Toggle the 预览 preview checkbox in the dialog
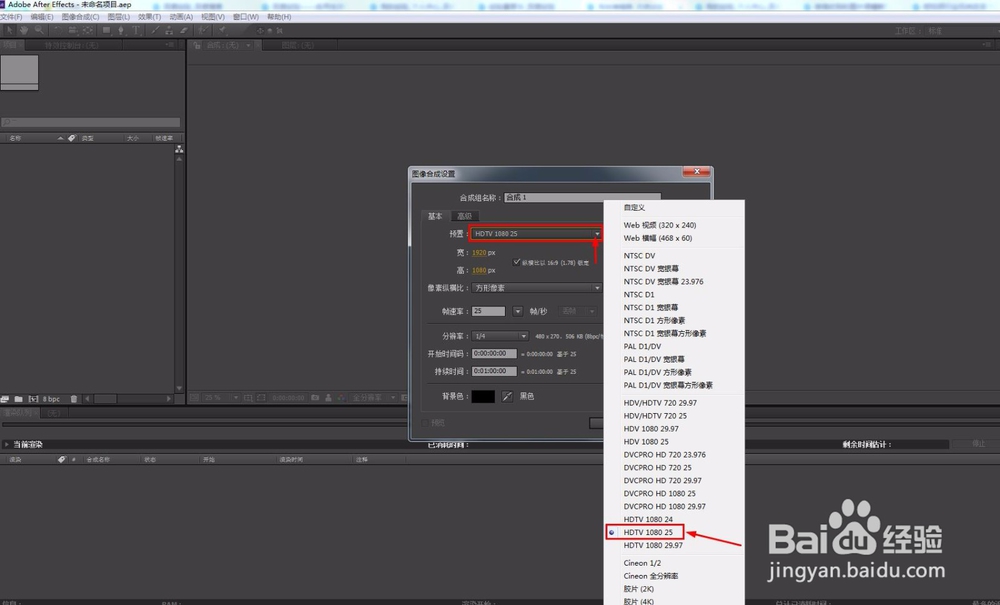 tap(425, 423)
